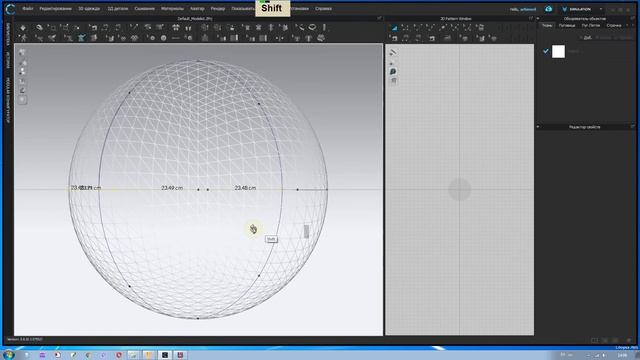Click the 2D Pattern Window title bar
Image resolution: width=640 pixels, height=360 pixels.
tap(456, 19)
